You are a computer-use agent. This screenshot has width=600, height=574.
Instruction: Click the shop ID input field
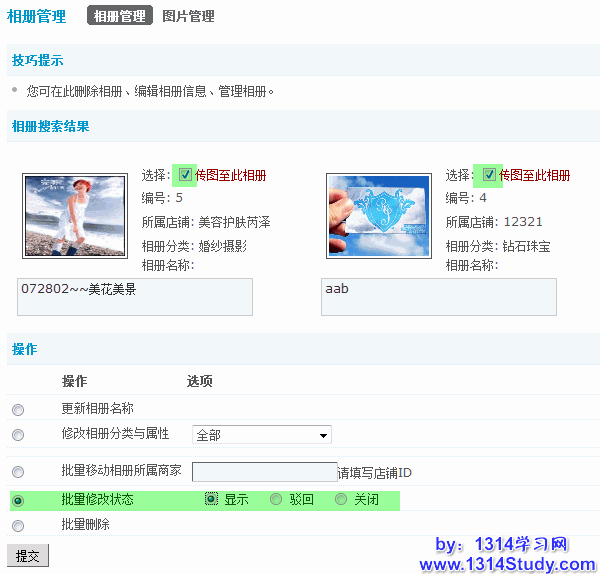pyautogui.click(x=264, y=472)
